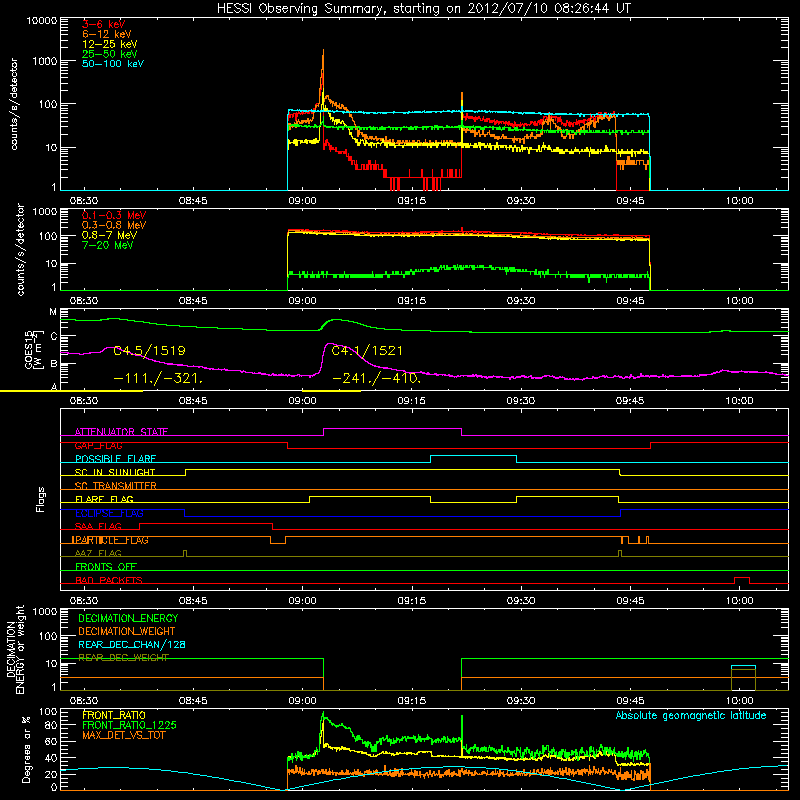Click the 'ATTENUATOR_STATE' flag label

click(121, 432)
